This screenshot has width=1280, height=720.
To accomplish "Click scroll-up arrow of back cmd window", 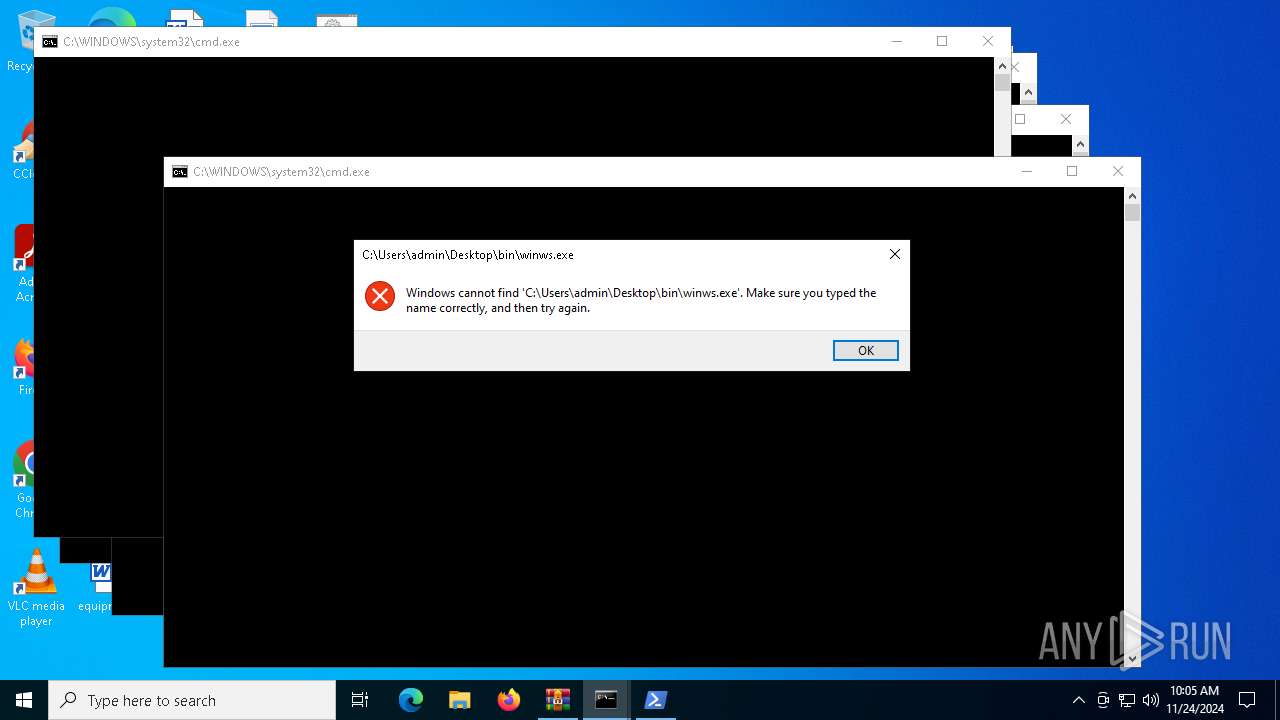I will pos(1002,66).
